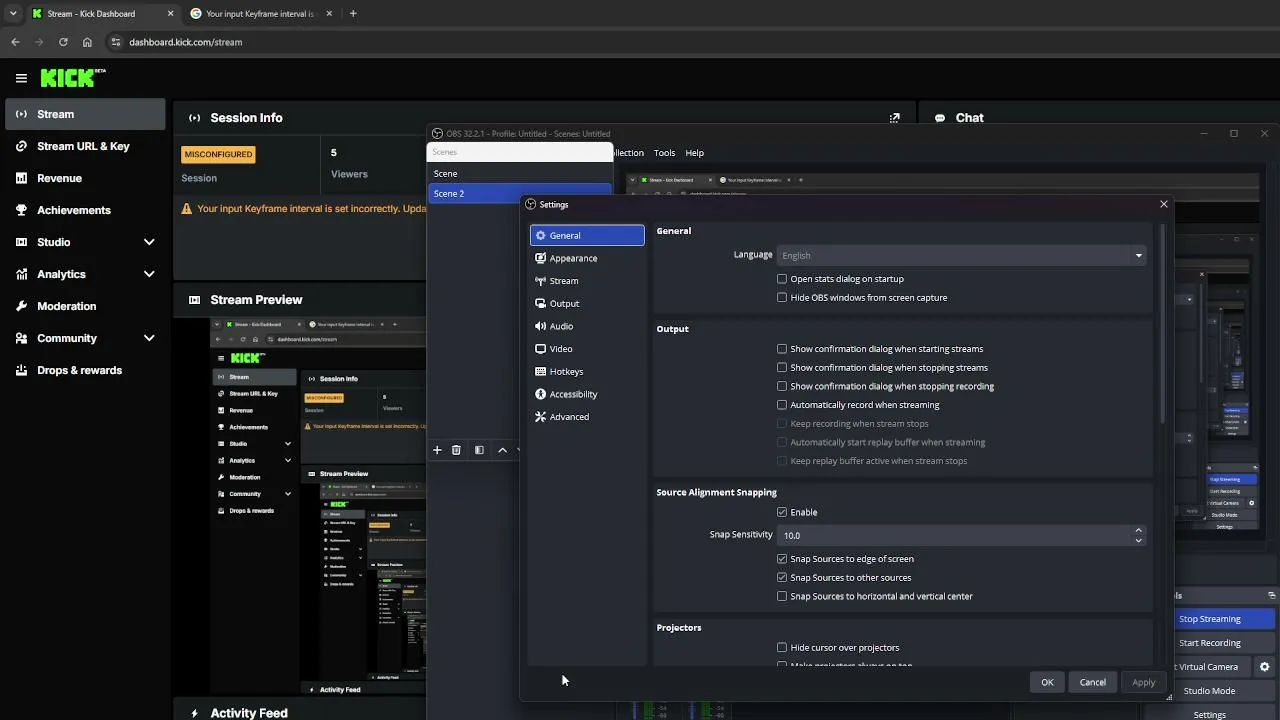This screenshot has height=720, width=1280.
Task: Open Output settings category
Action: click(587, 303)
